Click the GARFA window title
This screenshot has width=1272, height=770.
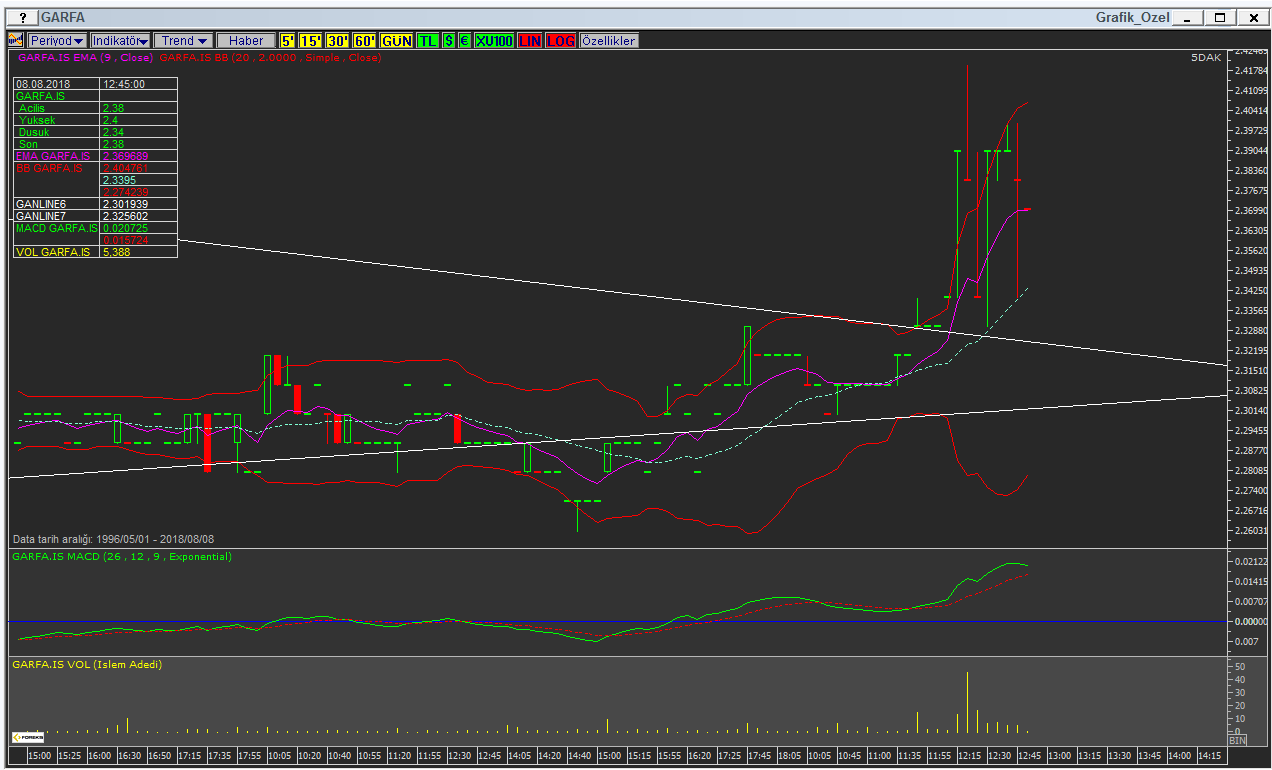(63, 17)
